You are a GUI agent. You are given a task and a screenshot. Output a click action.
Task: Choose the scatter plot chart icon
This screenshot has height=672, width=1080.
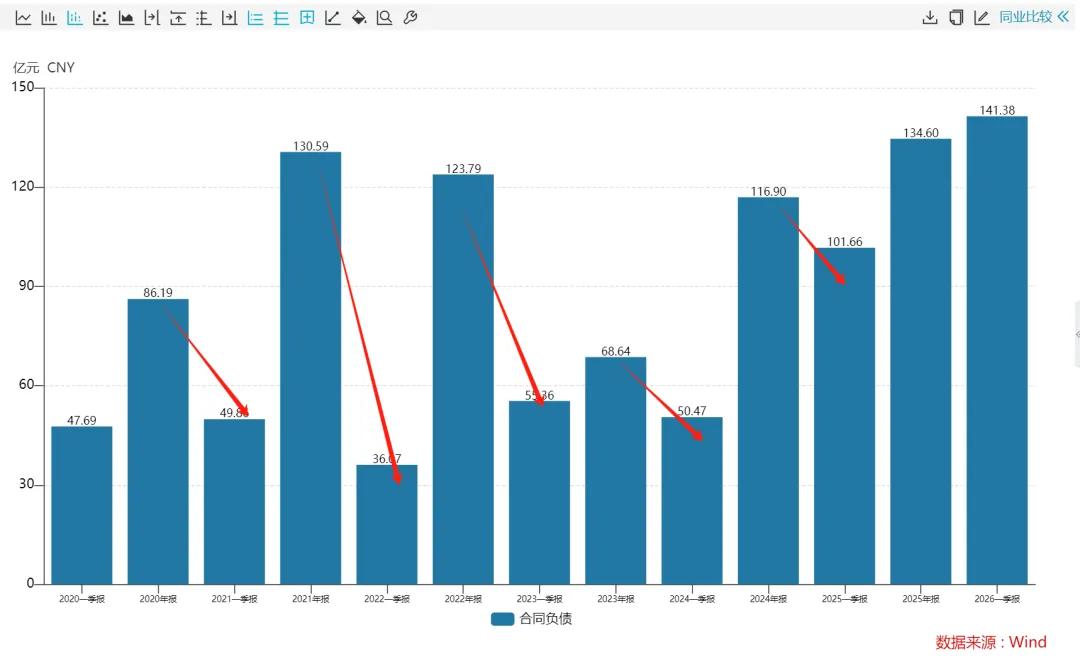[101, 18]
